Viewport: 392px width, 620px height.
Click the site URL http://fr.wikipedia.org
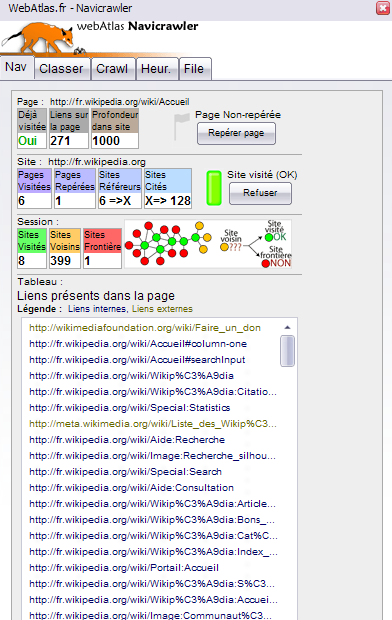click(x=97, y=162)
